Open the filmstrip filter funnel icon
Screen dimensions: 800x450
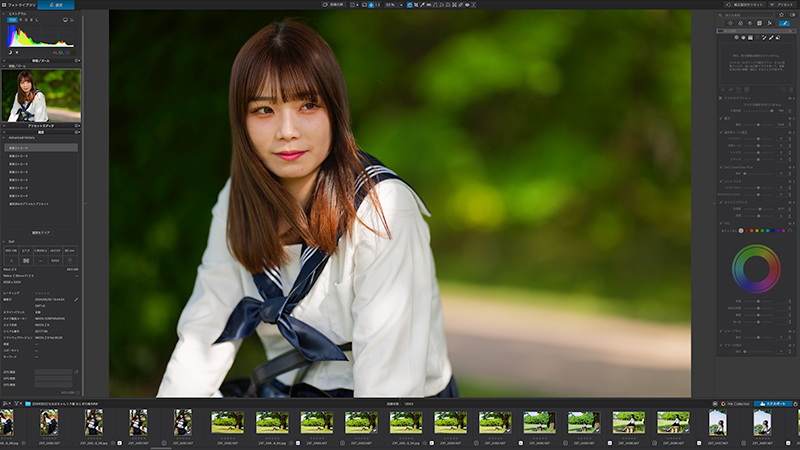click(x=16, y=403)
